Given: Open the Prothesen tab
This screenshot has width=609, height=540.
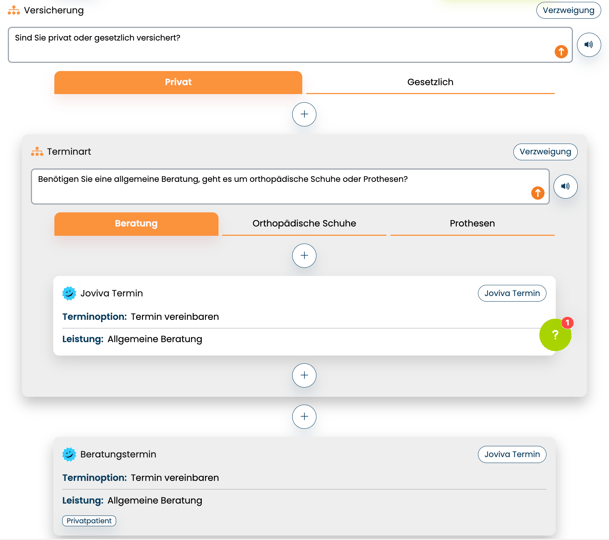Looking at the screenshot, I should [472, 223].
